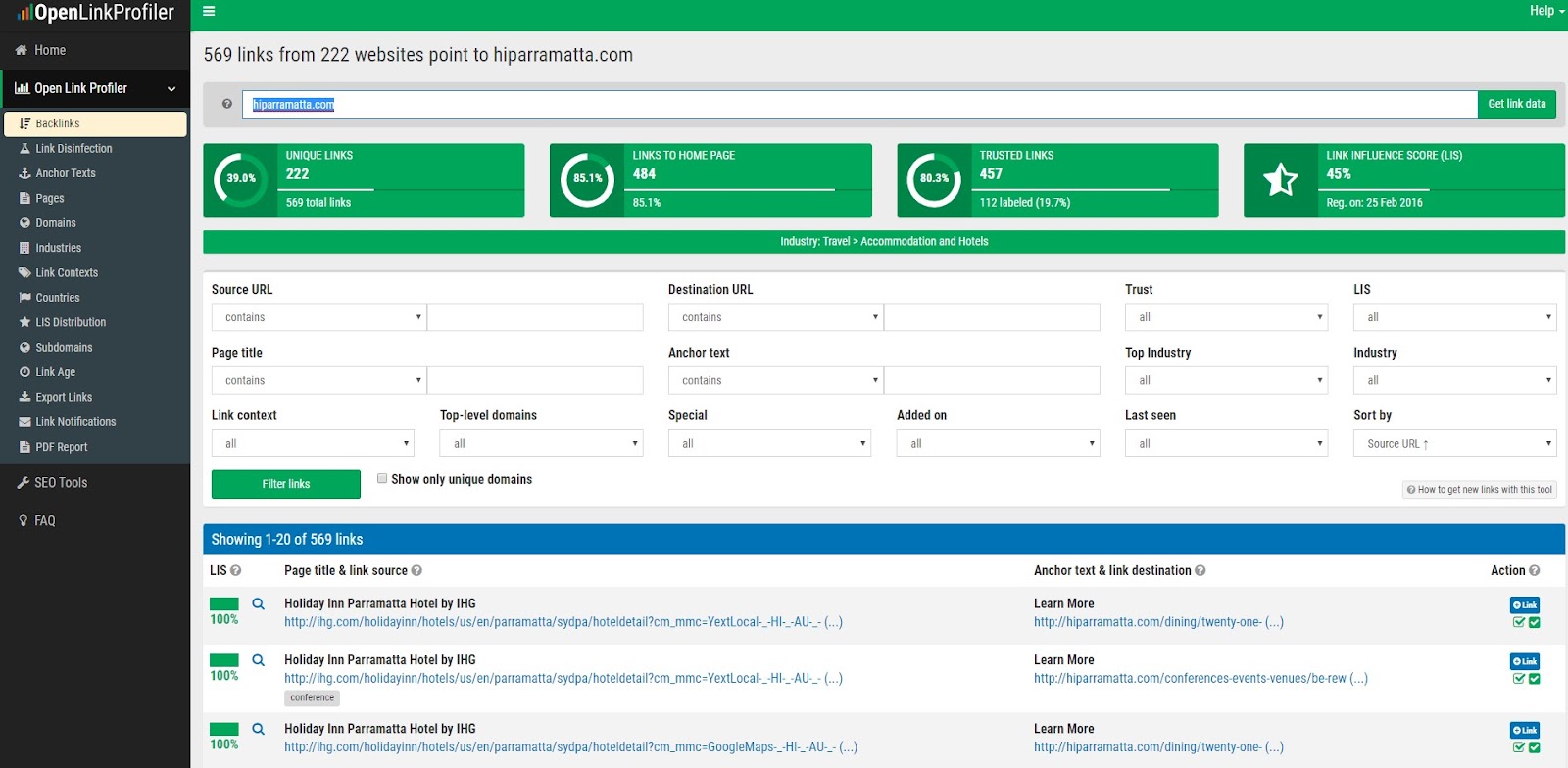Click the Source URL text field
The image size is (1568, 768).
(x=535, y=317)
